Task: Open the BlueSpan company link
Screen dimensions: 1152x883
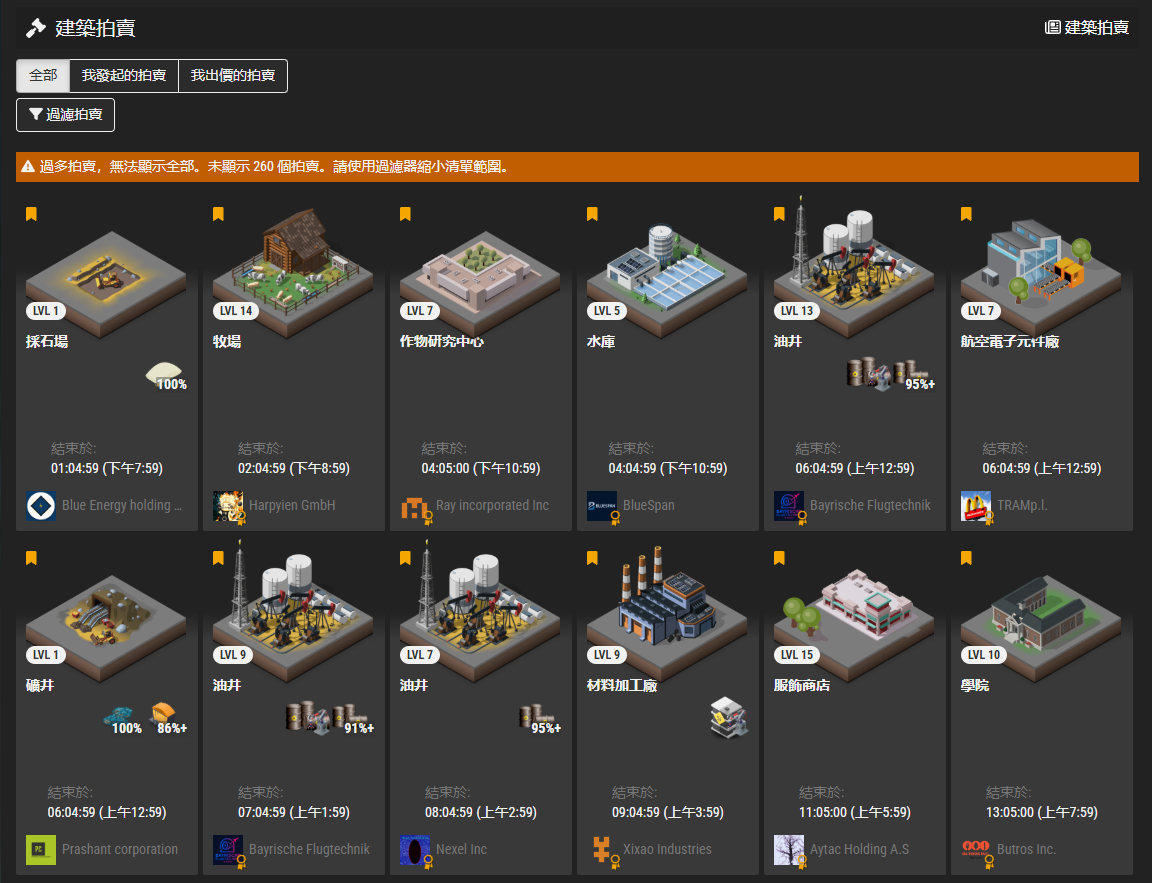Action: point(648,506)
